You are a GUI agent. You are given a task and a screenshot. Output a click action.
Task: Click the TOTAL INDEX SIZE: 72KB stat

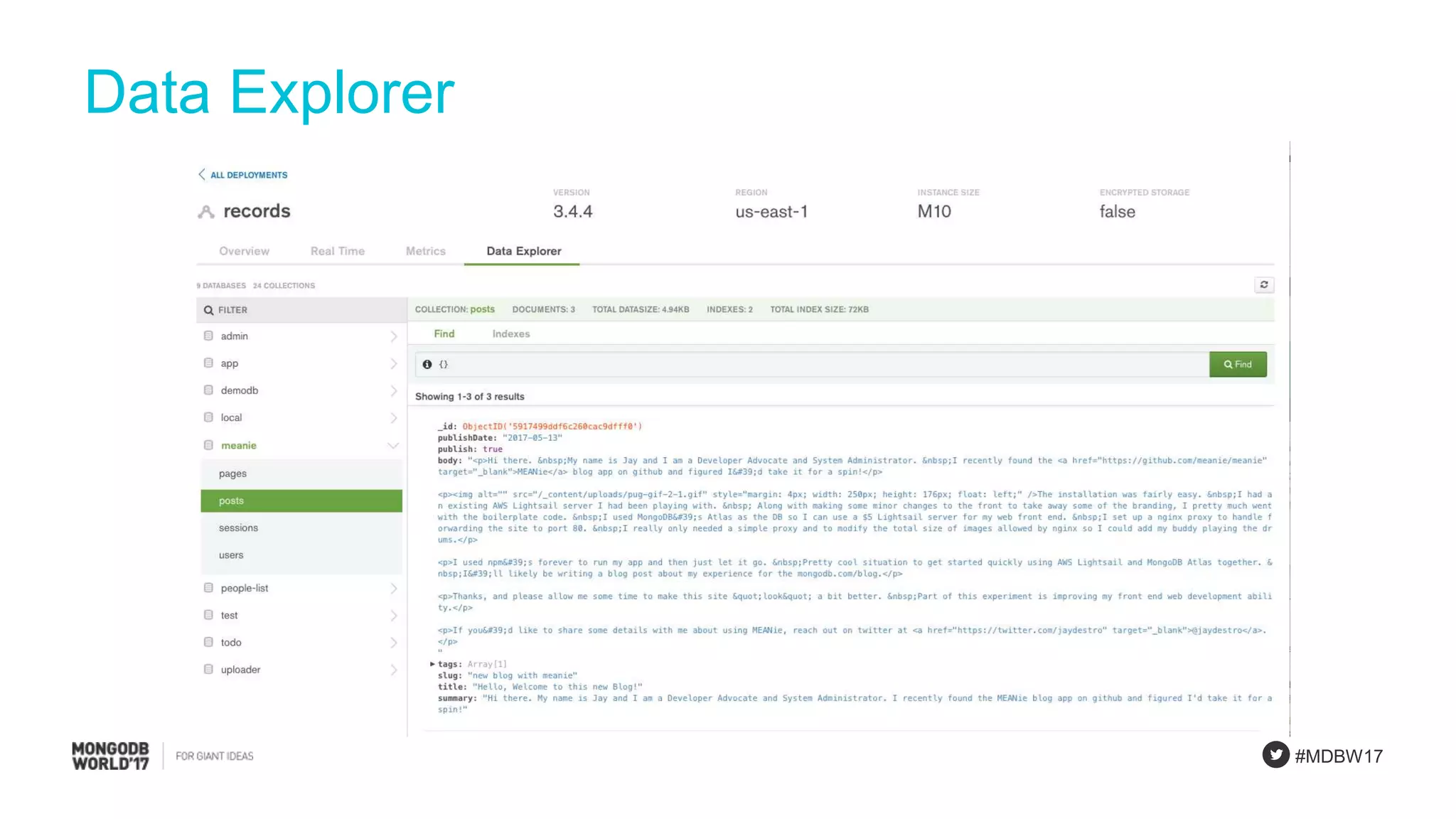[819, 309]
